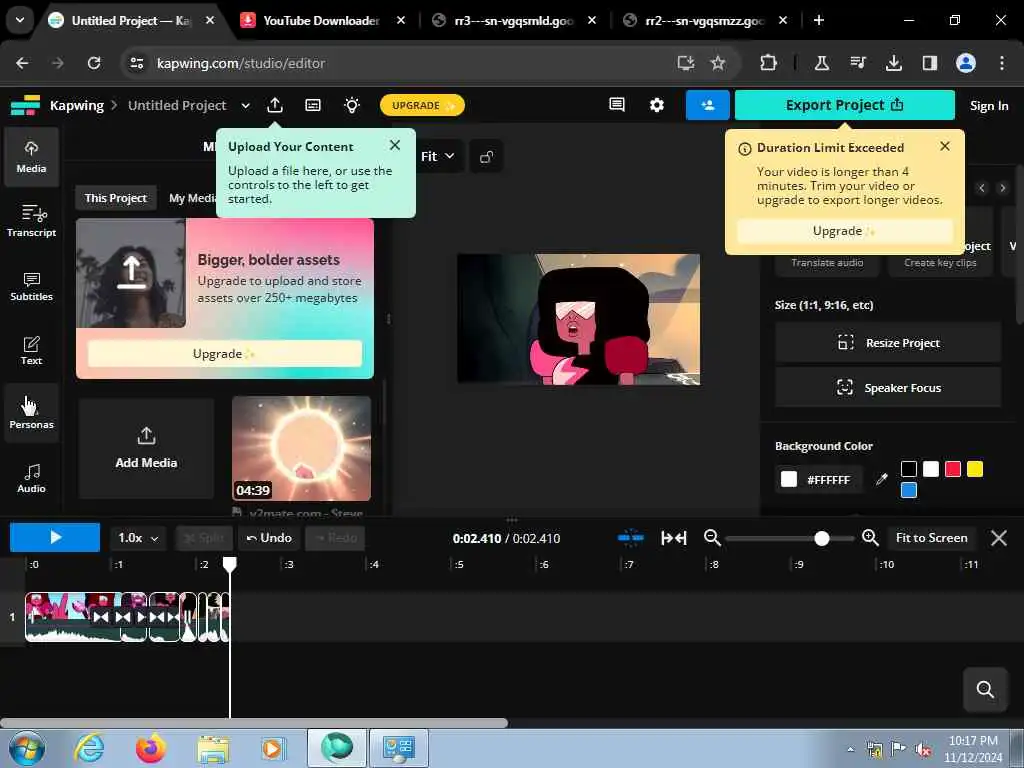Select the blue background color swatch
Viewport: 1024px width, 768px height.
tap(908, 490)
